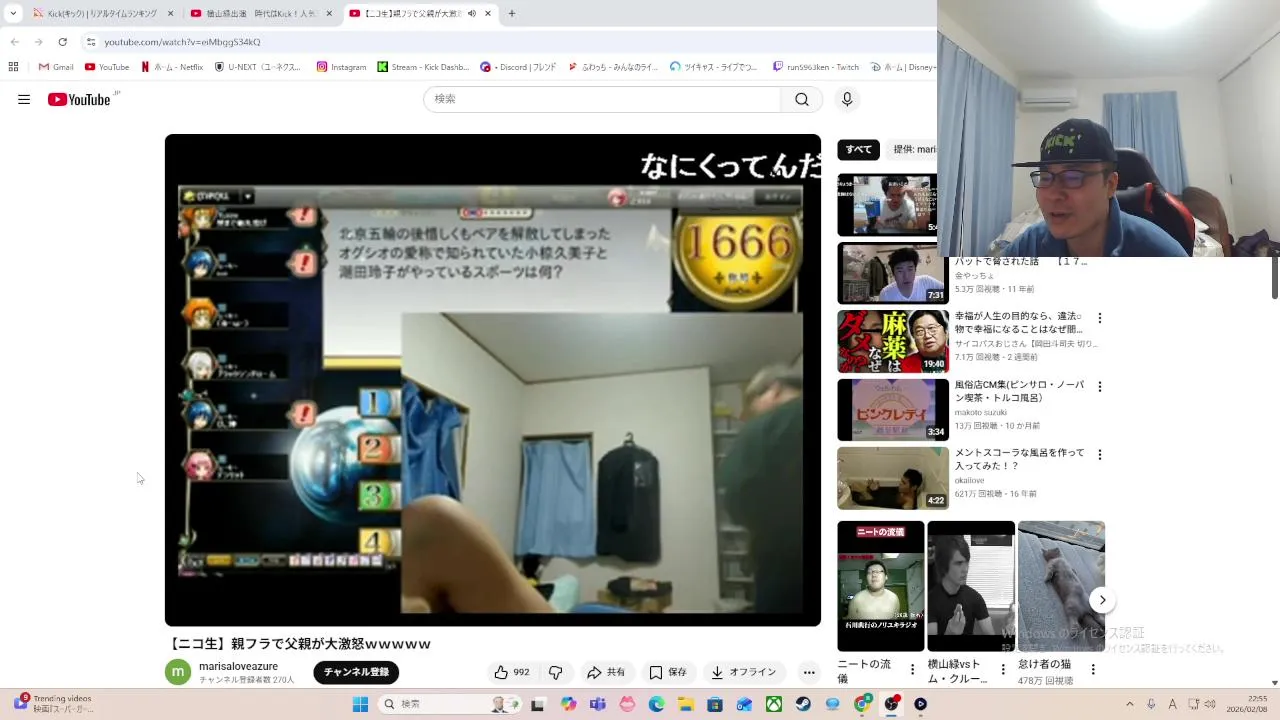Open Windows Start menu
Image resolution: width=1280 pixels, height=720 pixels.
(x=360, y=704)
